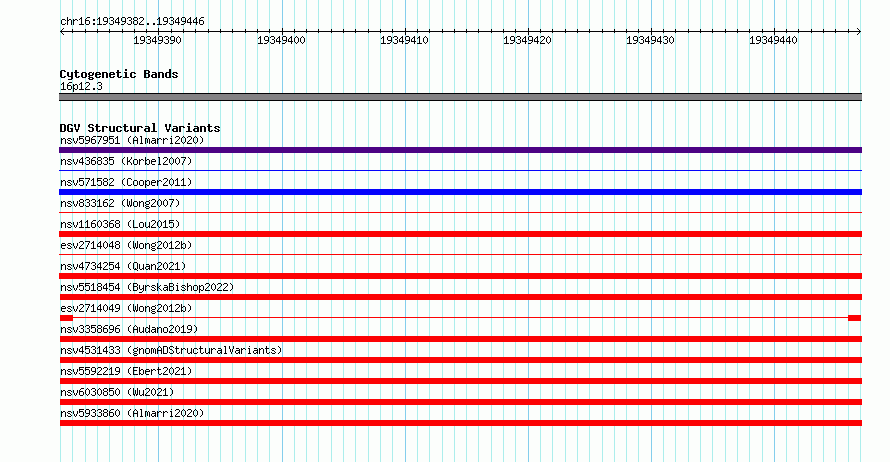890x462 pixels.
Task: Select the red nsv5933860 variant bar
Action: 460,423
